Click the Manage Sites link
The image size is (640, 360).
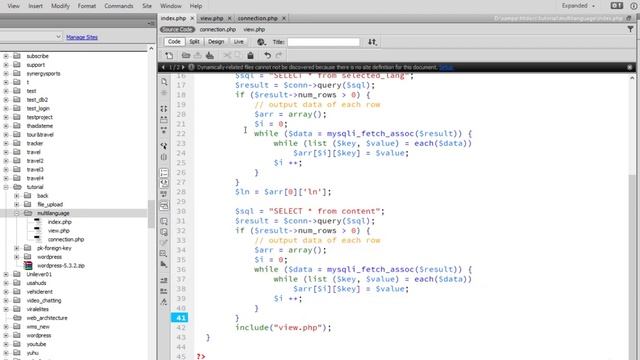[x=82, y=37]
